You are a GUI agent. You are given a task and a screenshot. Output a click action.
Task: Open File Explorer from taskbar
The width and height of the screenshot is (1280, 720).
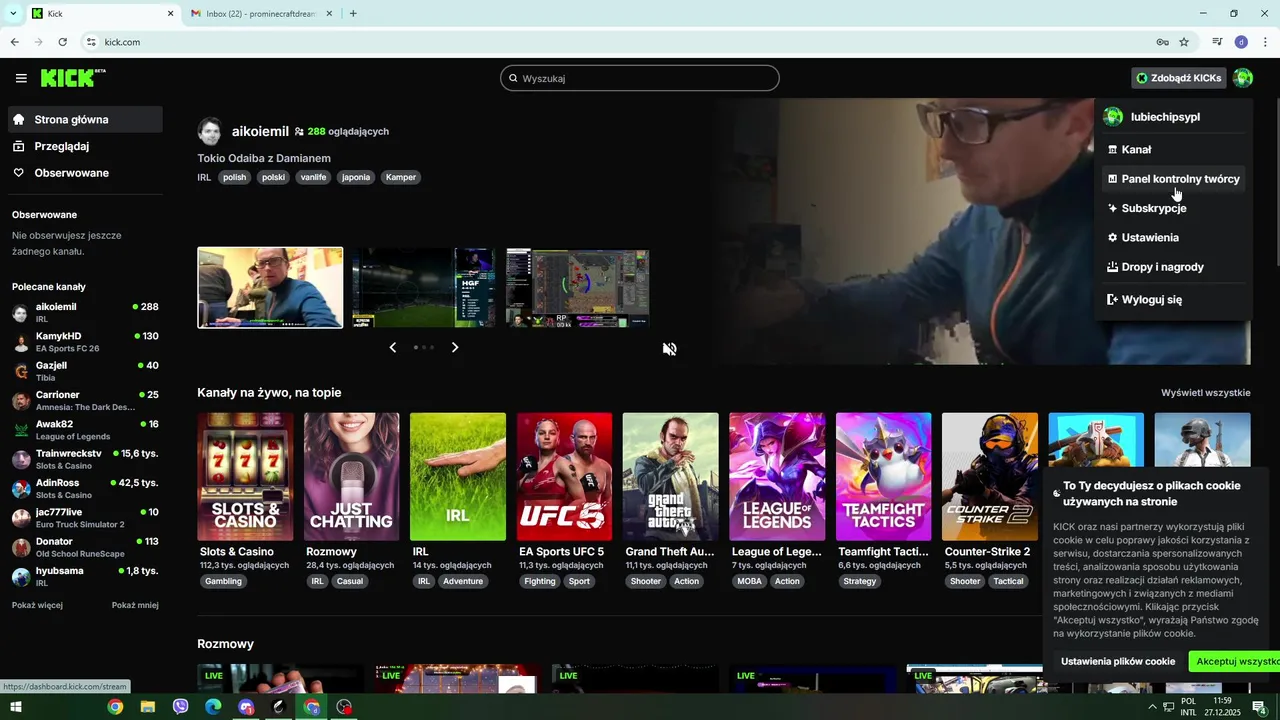point(148,707)
